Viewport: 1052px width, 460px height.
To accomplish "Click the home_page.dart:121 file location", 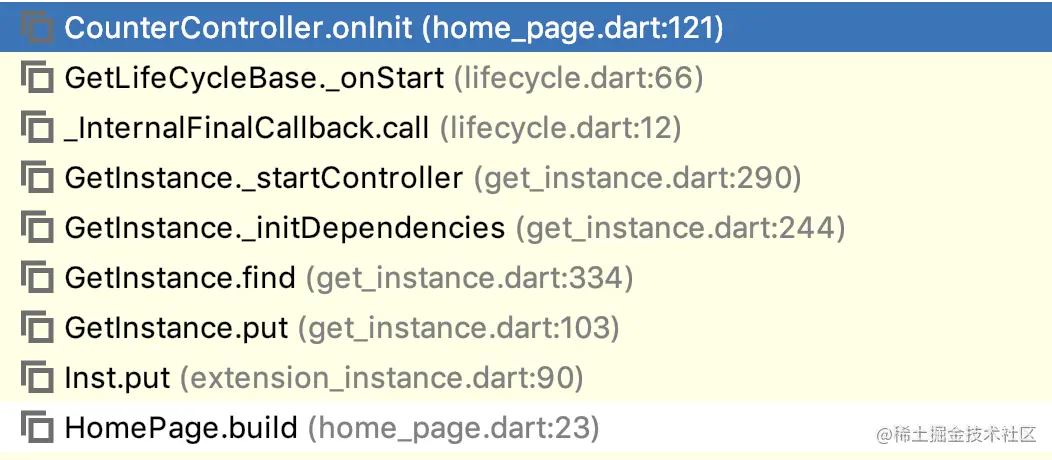I will pyautogui.click(x=572, y=28).
